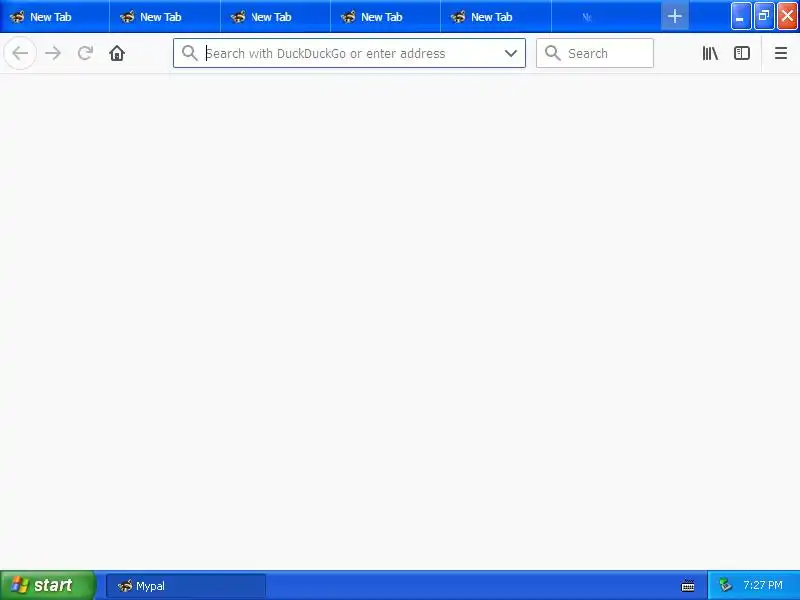Minimize the Mypal window
The height and width of the screenshot is (600, 800).
[x=741, y=16]
